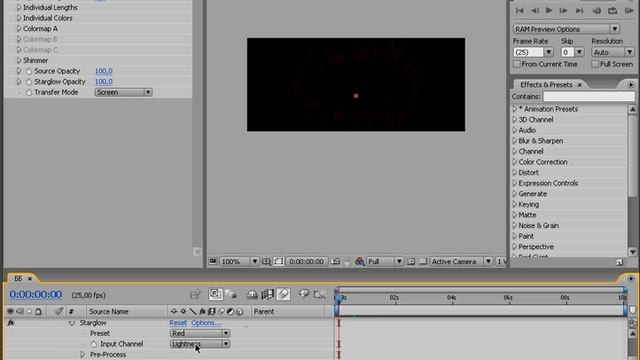Screen dimensions: 640x360
Task: Step forward one frame in Preview
Action: coord(564,11)
